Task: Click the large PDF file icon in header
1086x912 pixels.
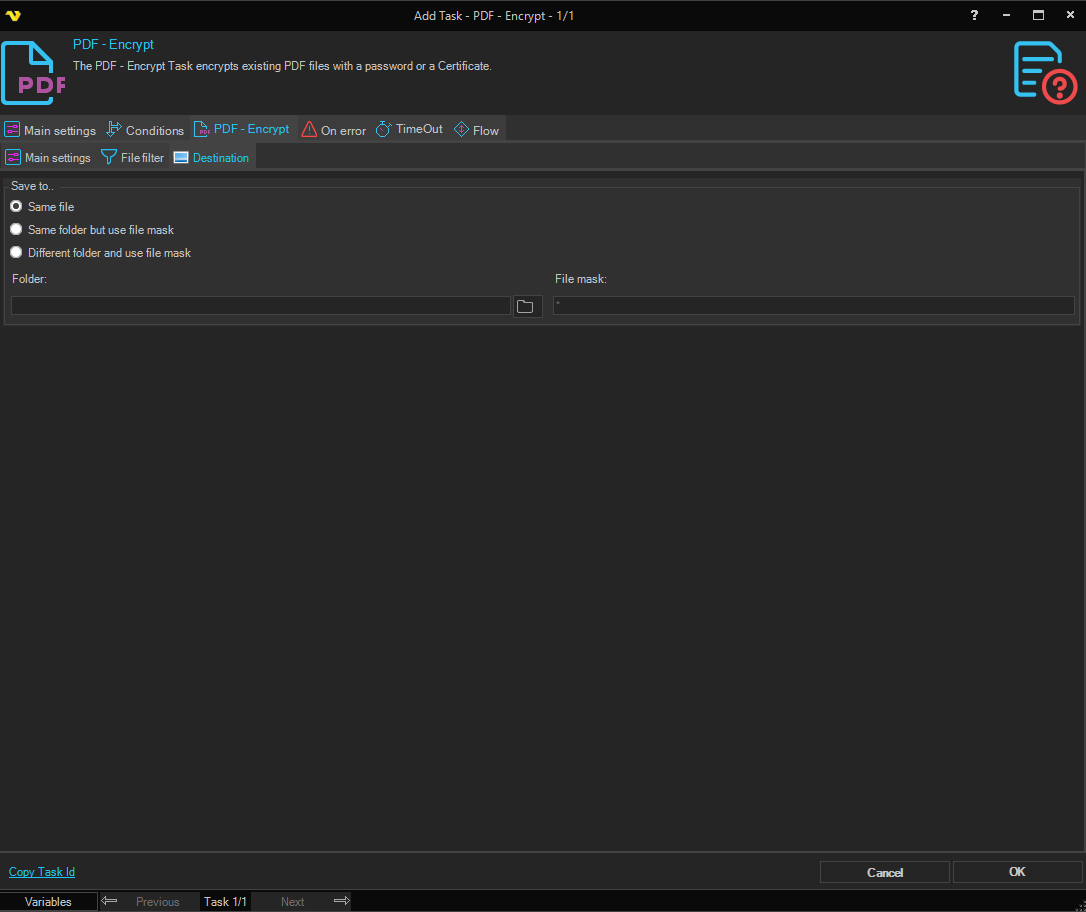Action: [34, 73]
